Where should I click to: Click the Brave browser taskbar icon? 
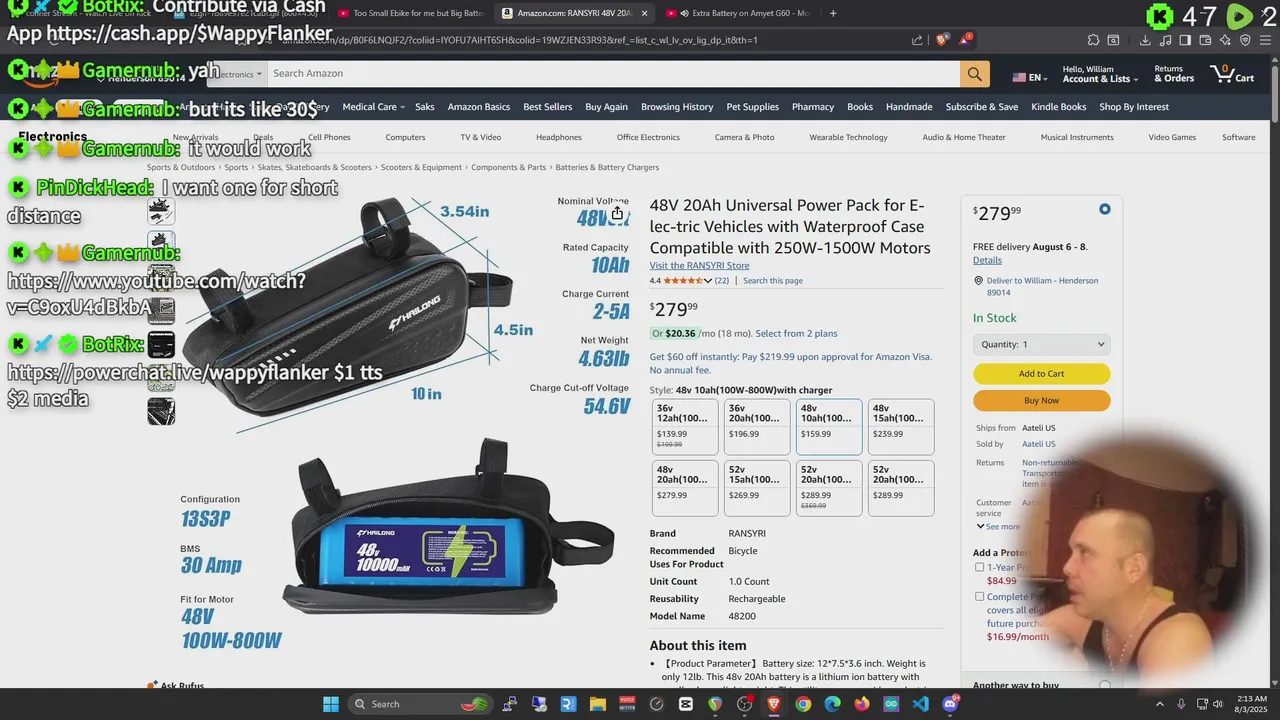pyautogui.click(x=773, y=704)
